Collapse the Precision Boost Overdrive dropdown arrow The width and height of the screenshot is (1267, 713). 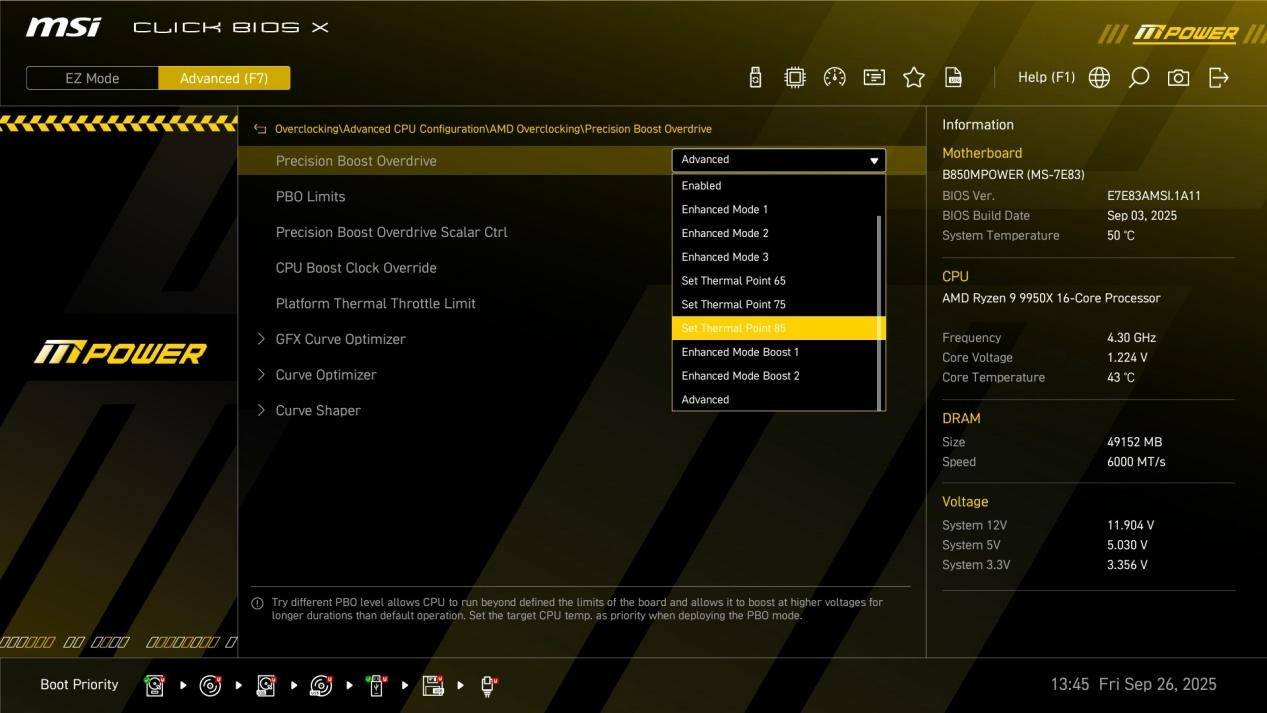pyautogui.click(x=874, y=161)
